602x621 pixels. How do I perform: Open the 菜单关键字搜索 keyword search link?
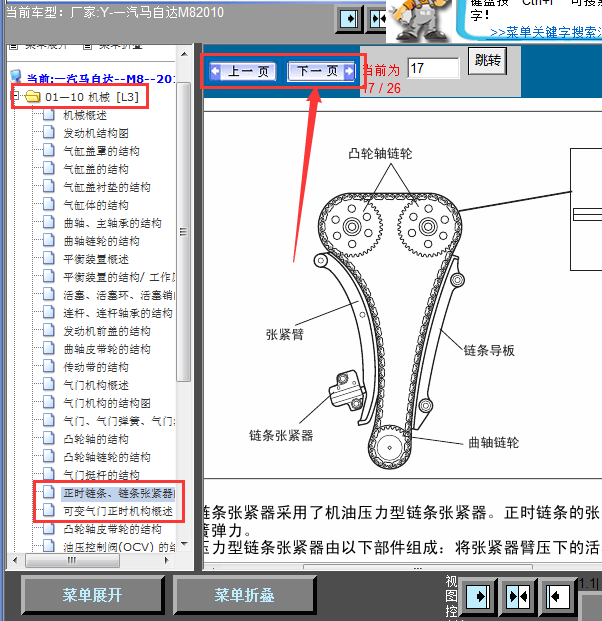(546, 32)
